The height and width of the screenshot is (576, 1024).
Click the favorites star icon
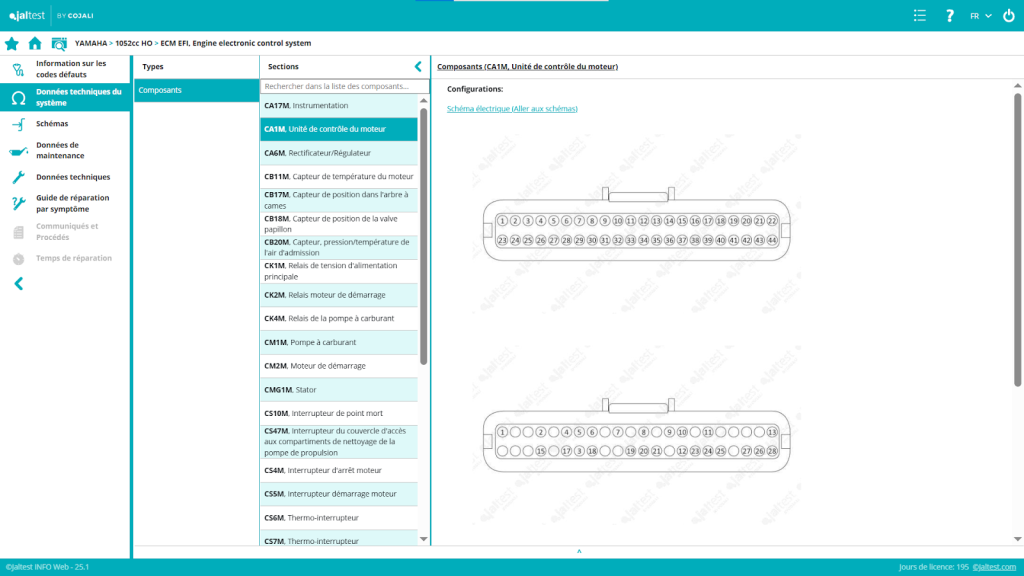tap(12, 44)
